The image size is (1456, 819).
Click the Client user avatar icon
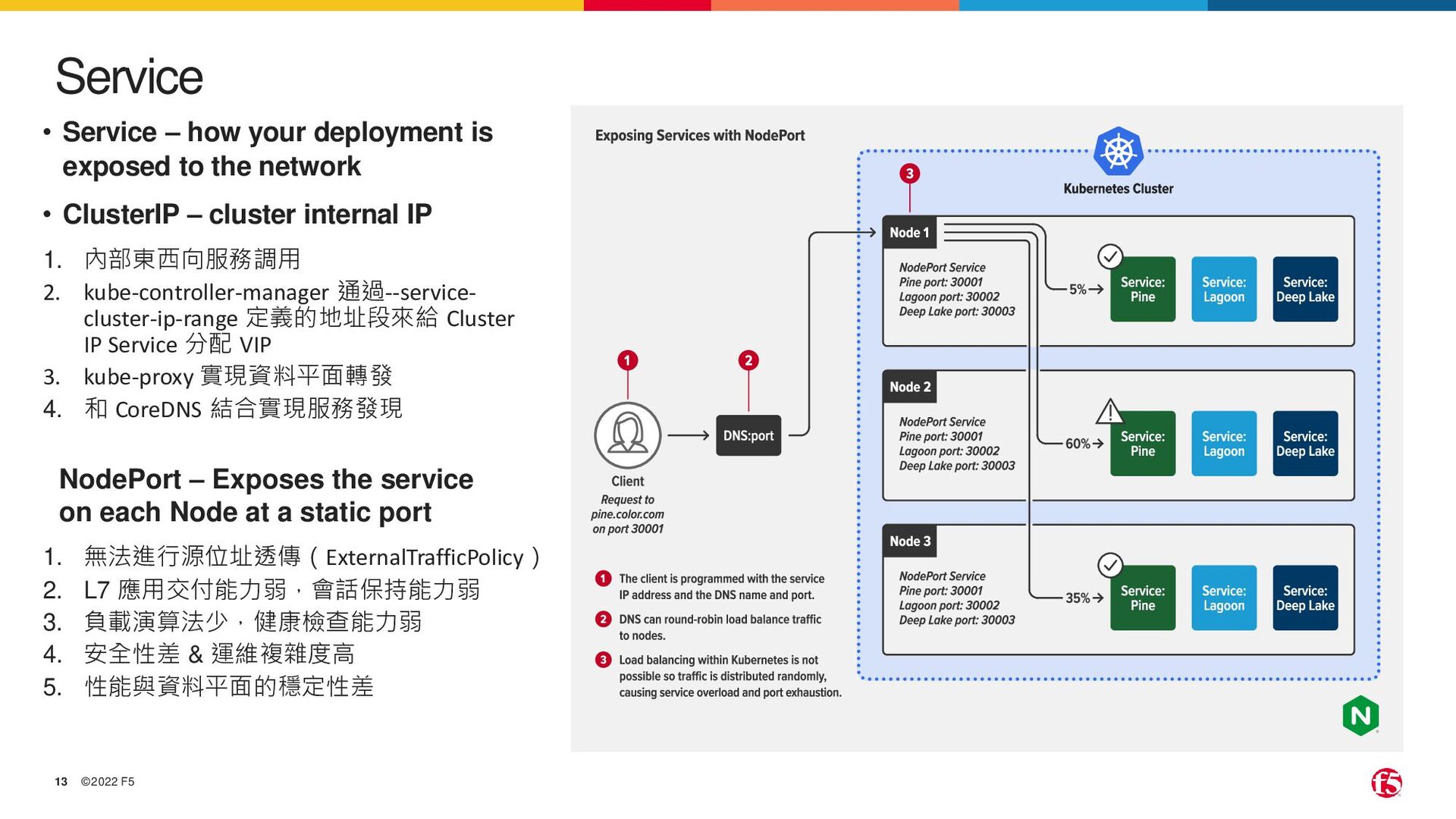pos(627,435)
